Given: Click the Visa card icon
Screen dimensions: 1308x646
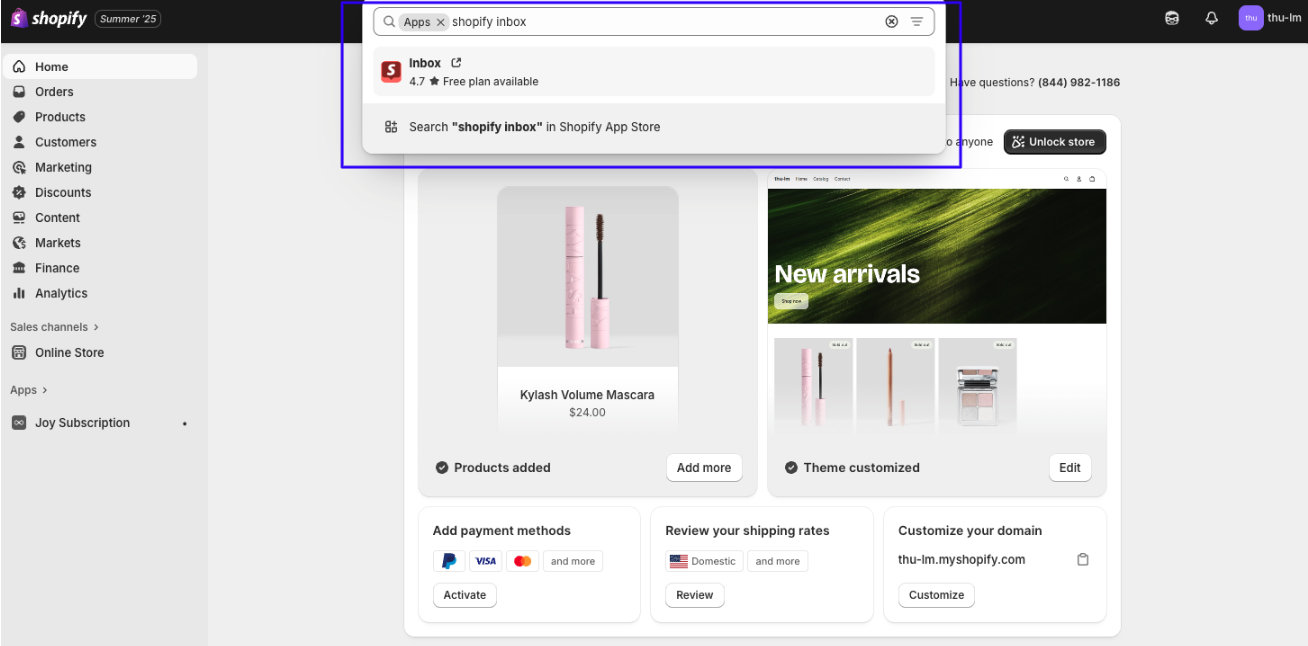Looking at the screenshot, I should click(485, 561).
